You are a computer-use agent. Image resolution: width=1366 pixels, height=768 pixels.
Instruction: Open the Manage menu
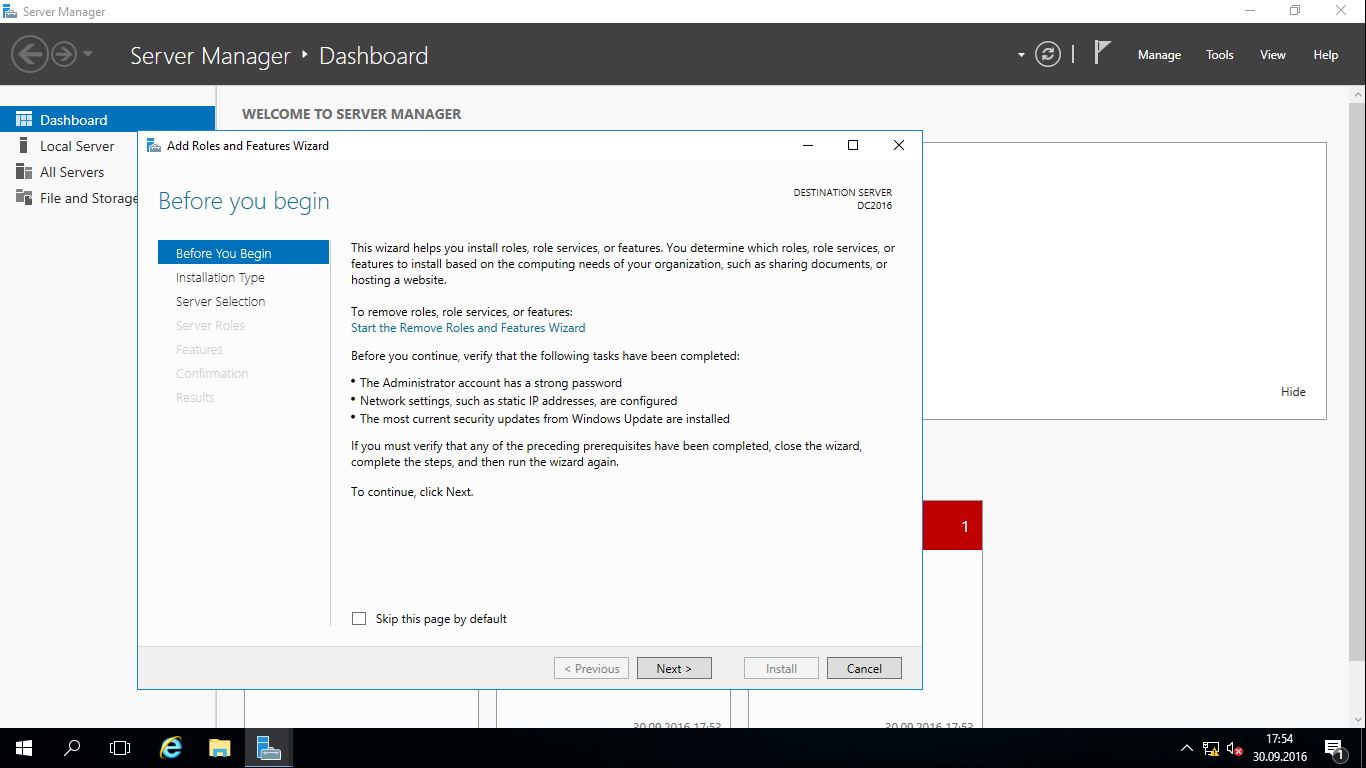[1159, 55]
